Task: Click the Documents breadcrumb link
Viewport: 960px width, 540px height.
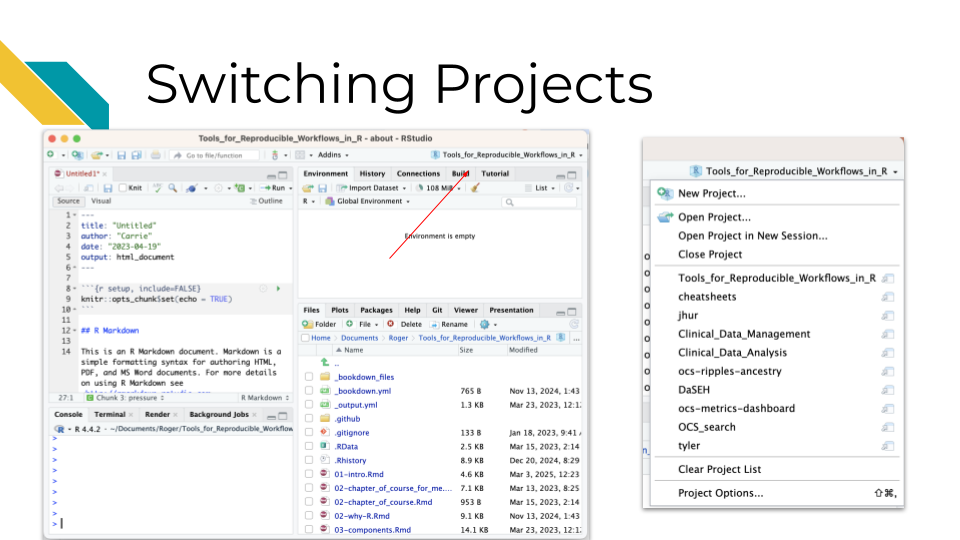Action: pos(359,338)
